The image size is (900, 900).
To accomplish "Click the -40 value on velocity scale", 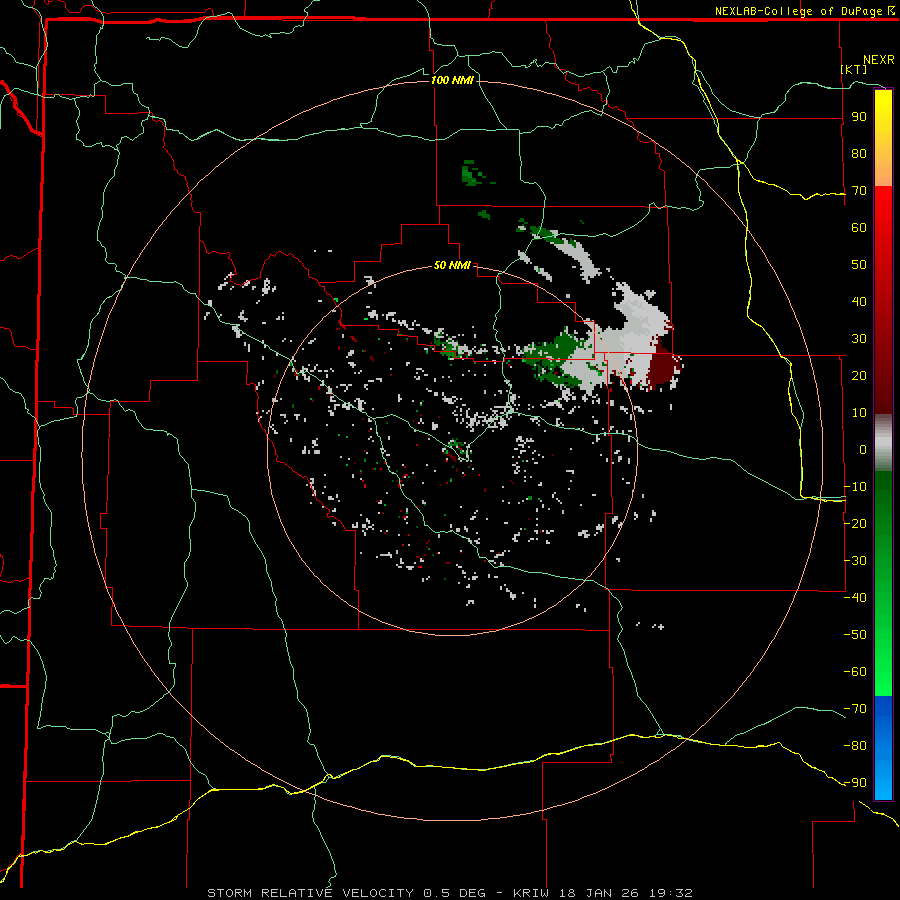I will 855,598.
